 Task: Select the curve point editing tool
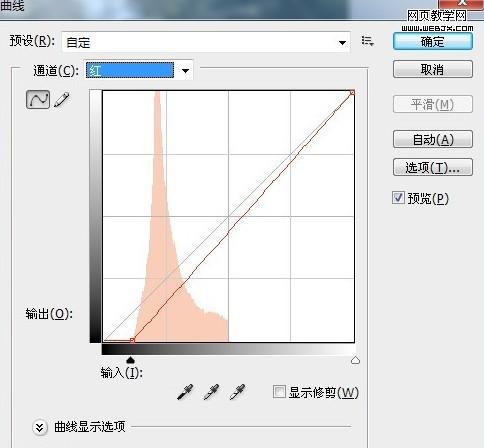(x=38, y=99)
